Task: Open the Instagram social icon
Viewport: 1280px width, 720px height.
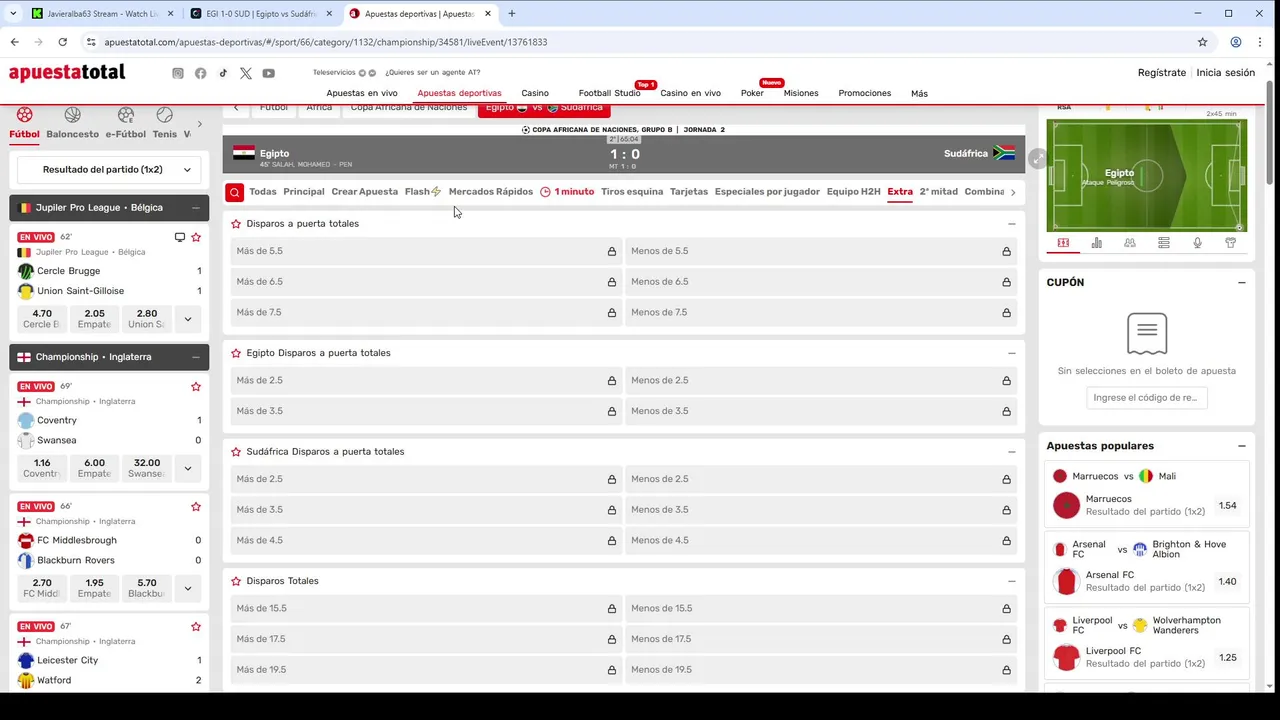Action: 178,73
